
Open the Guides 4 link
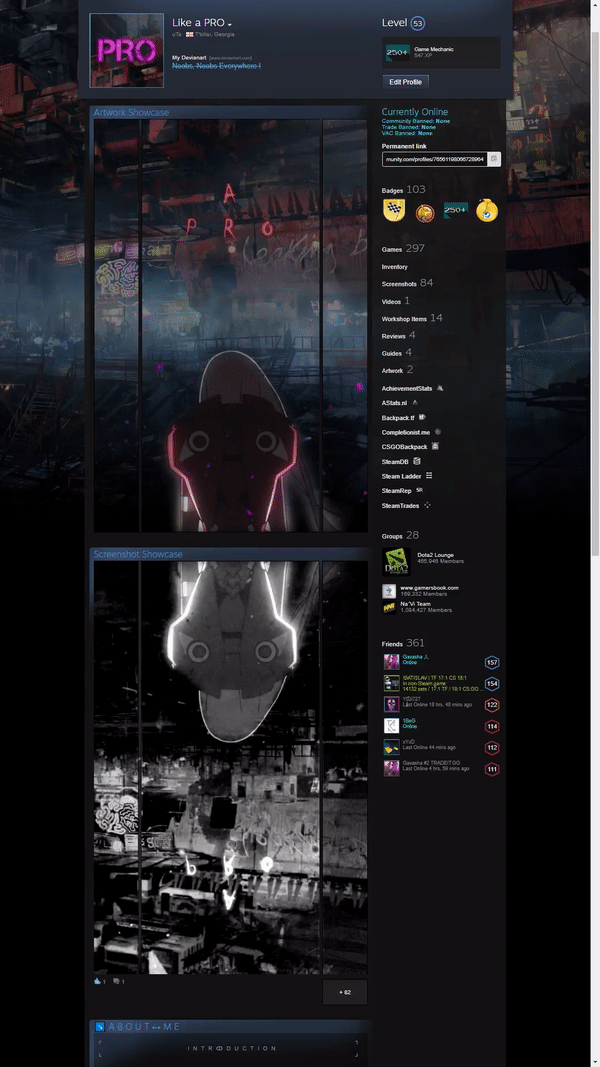coord(397,352)
